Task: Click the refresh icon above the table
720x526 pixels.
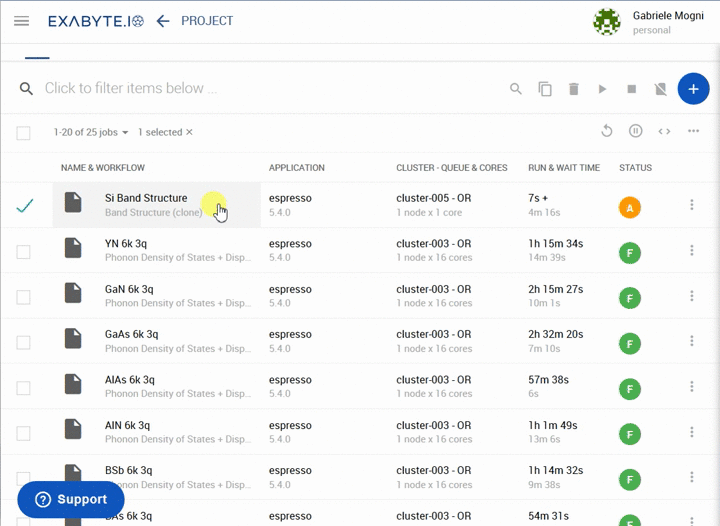Action: tap(606, 132)
